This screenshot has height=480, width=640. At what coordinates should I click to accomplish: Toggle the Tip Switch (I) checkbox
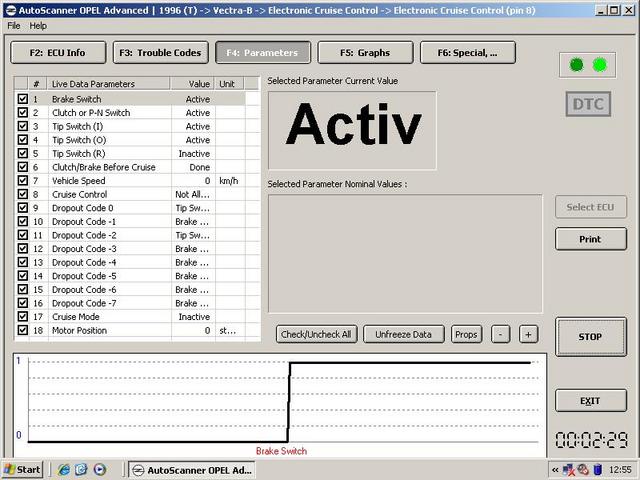point(22,126)
